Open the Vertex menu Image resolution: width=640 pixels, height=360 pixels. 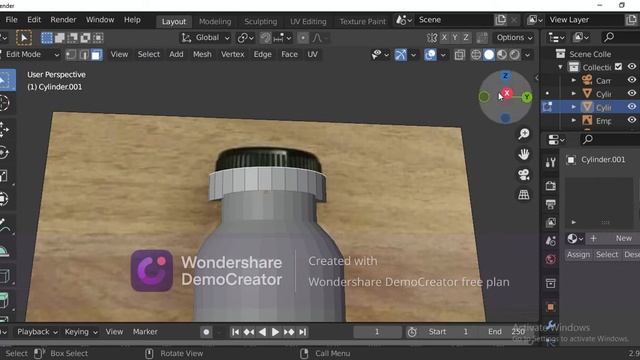tap(232, 54)
